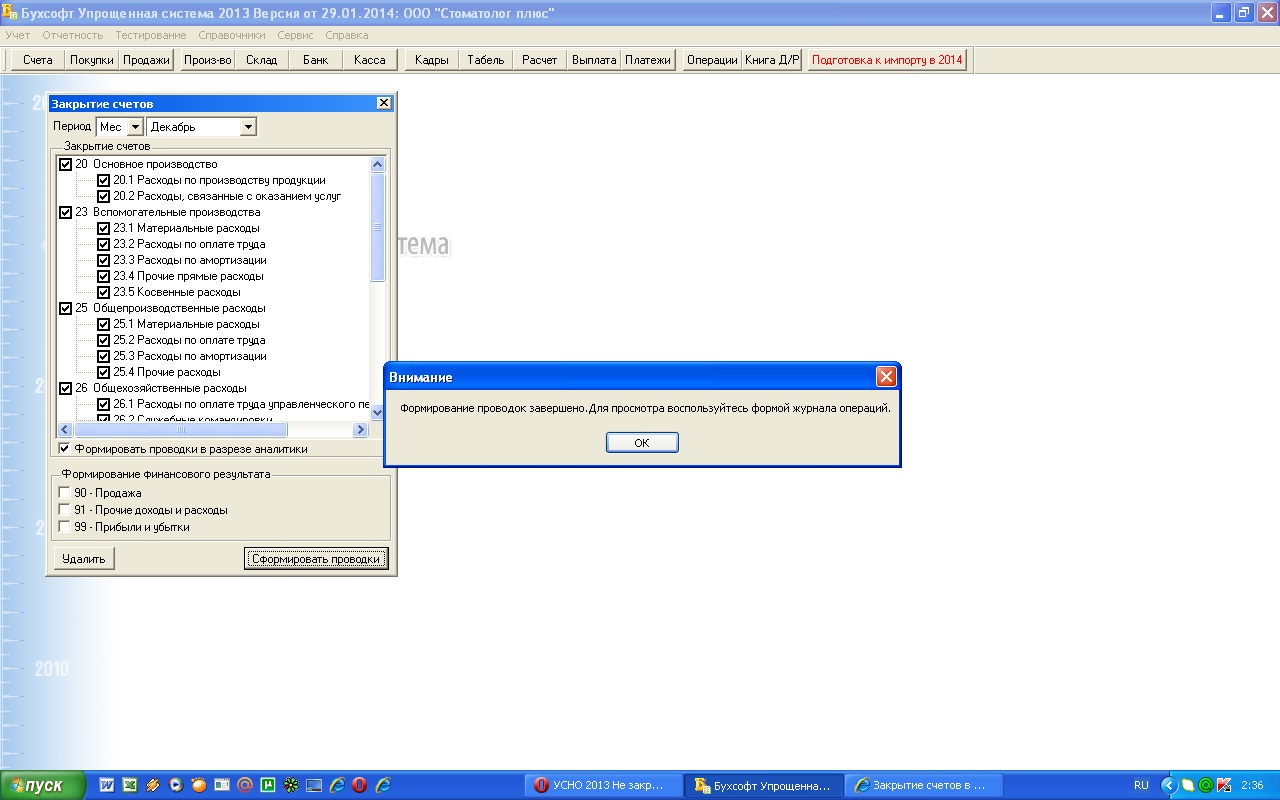Close the Внимание dialog with the X
Screen dimensions: 1280x800
(x=885, y=377)
